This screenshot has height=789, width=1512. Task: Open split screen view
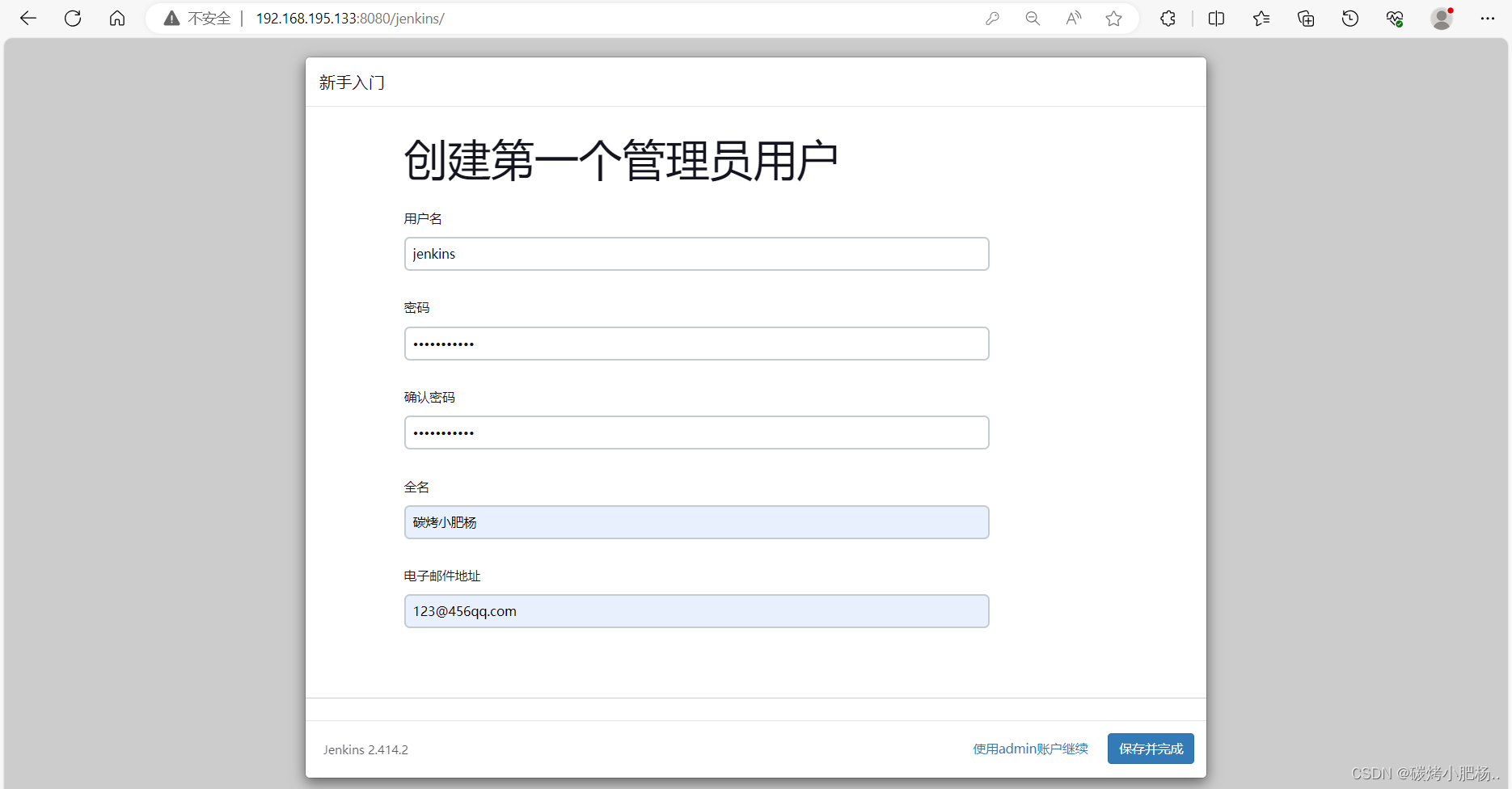(1216, 18)
